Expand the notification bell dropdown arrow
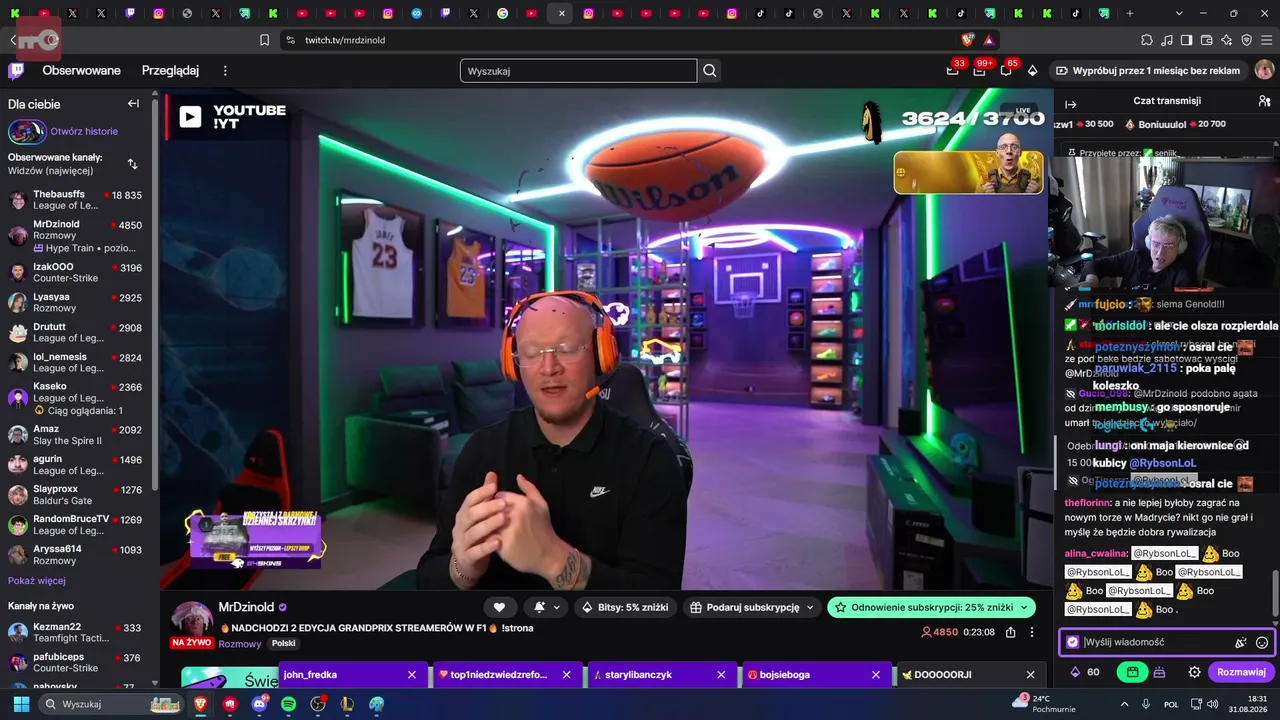Viewport: 1280px width, 720px height. tap(557, 607)
